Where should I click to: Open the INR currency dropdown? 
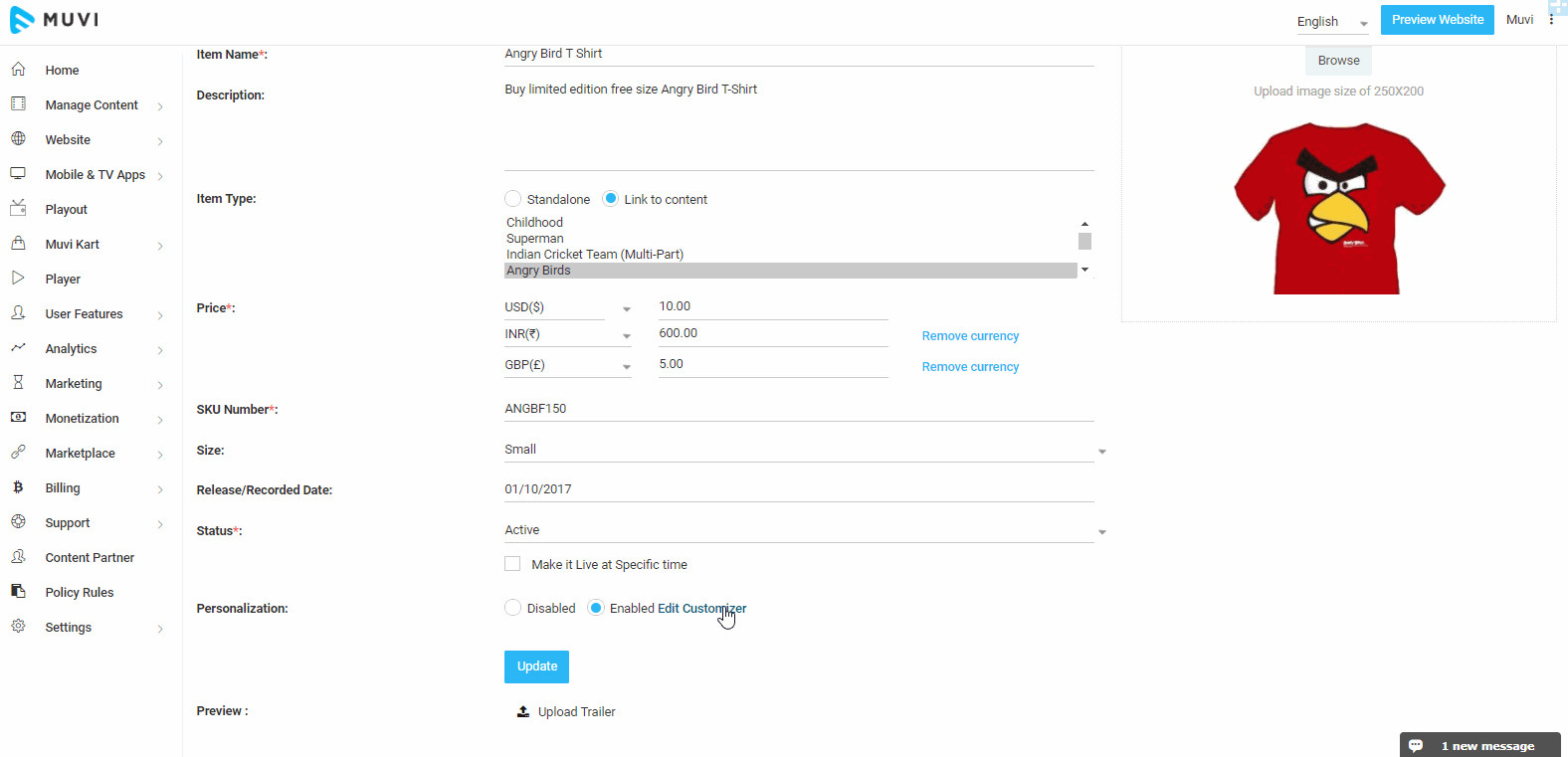pos(567,334)
